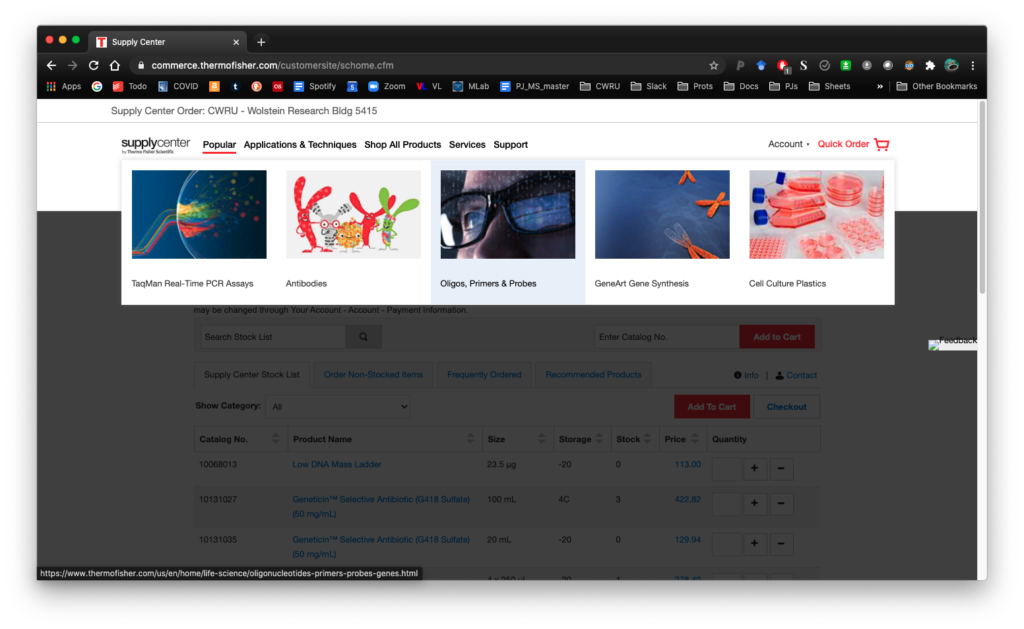Open the Support menu
The image size is (1024, 629).
click(x=511, y=144)
